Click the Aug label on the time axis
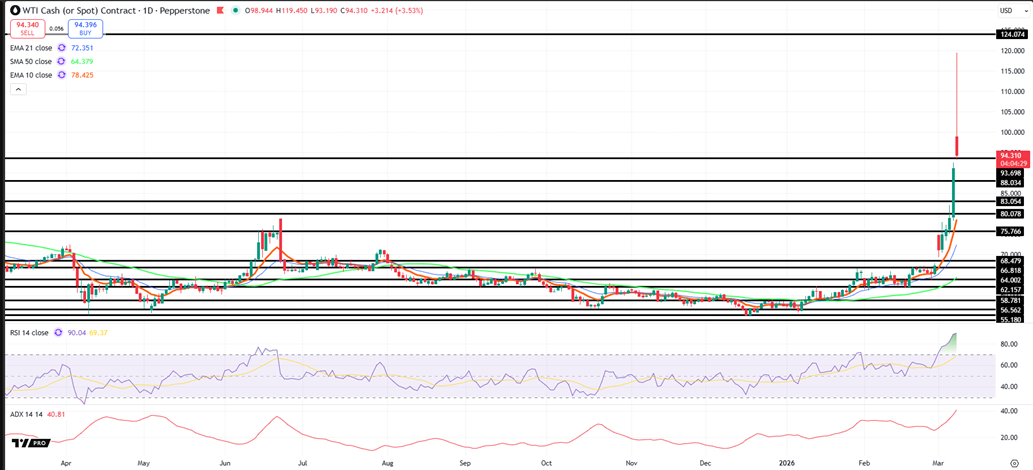Image resolution: width=1033 pixels, height=470 pixels. [x=389, y=463]
